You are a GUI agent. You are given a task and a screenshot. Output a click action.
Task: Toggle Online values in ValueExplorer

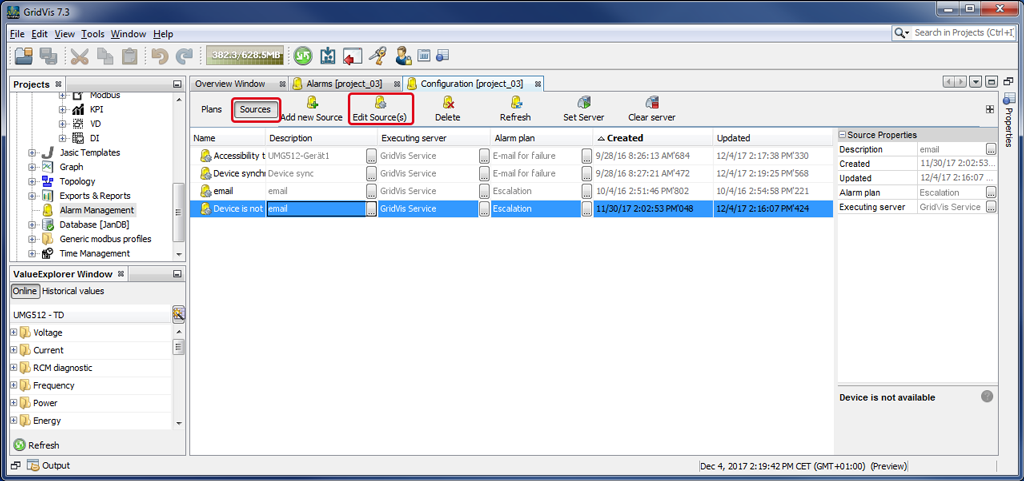[24, 291]
